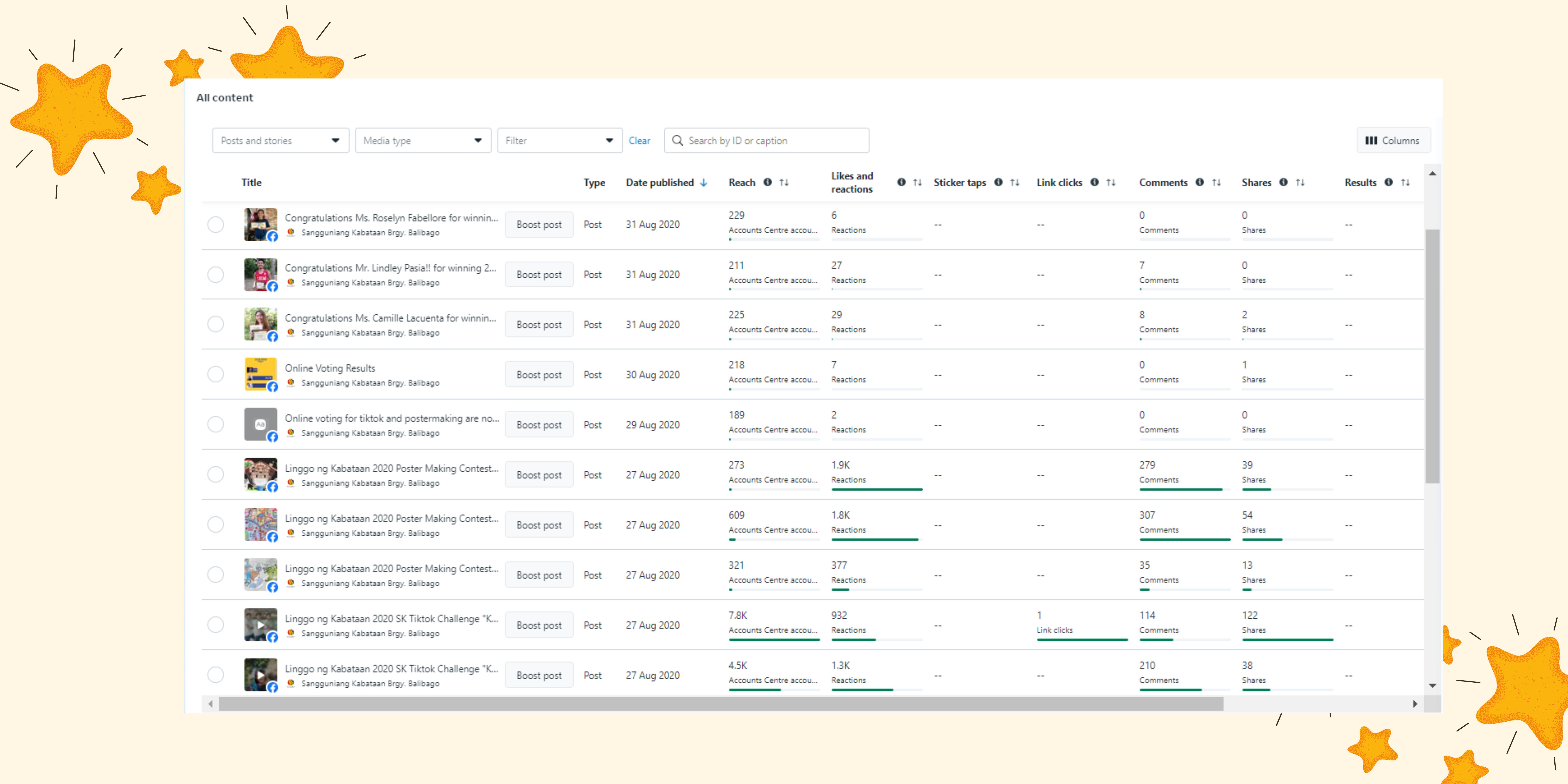This screenshot has height=784, width=1568.
Task: Boost the Camille Lacuenta post
Action: point(539,324)
